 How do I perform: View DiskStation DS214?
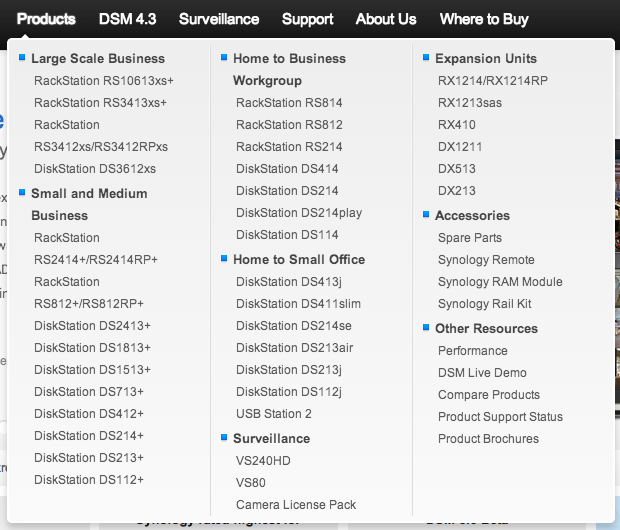click(287, 191)
